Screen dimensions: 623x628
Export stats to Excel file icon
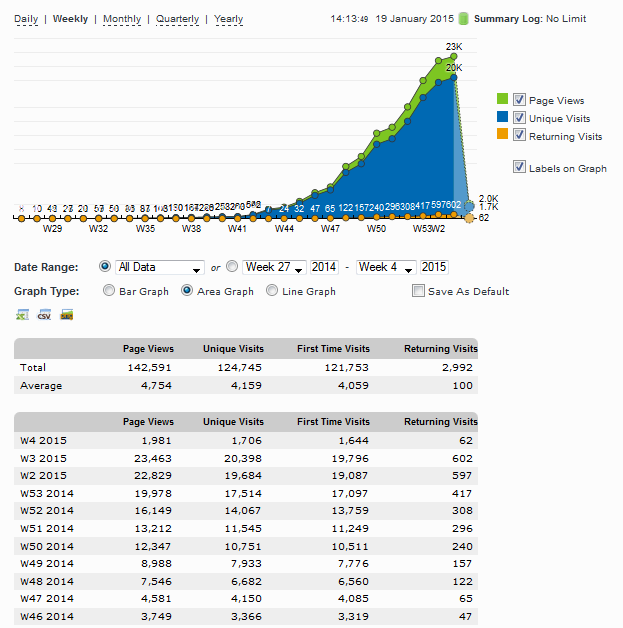pyautogui.click(x=22, y=315)
